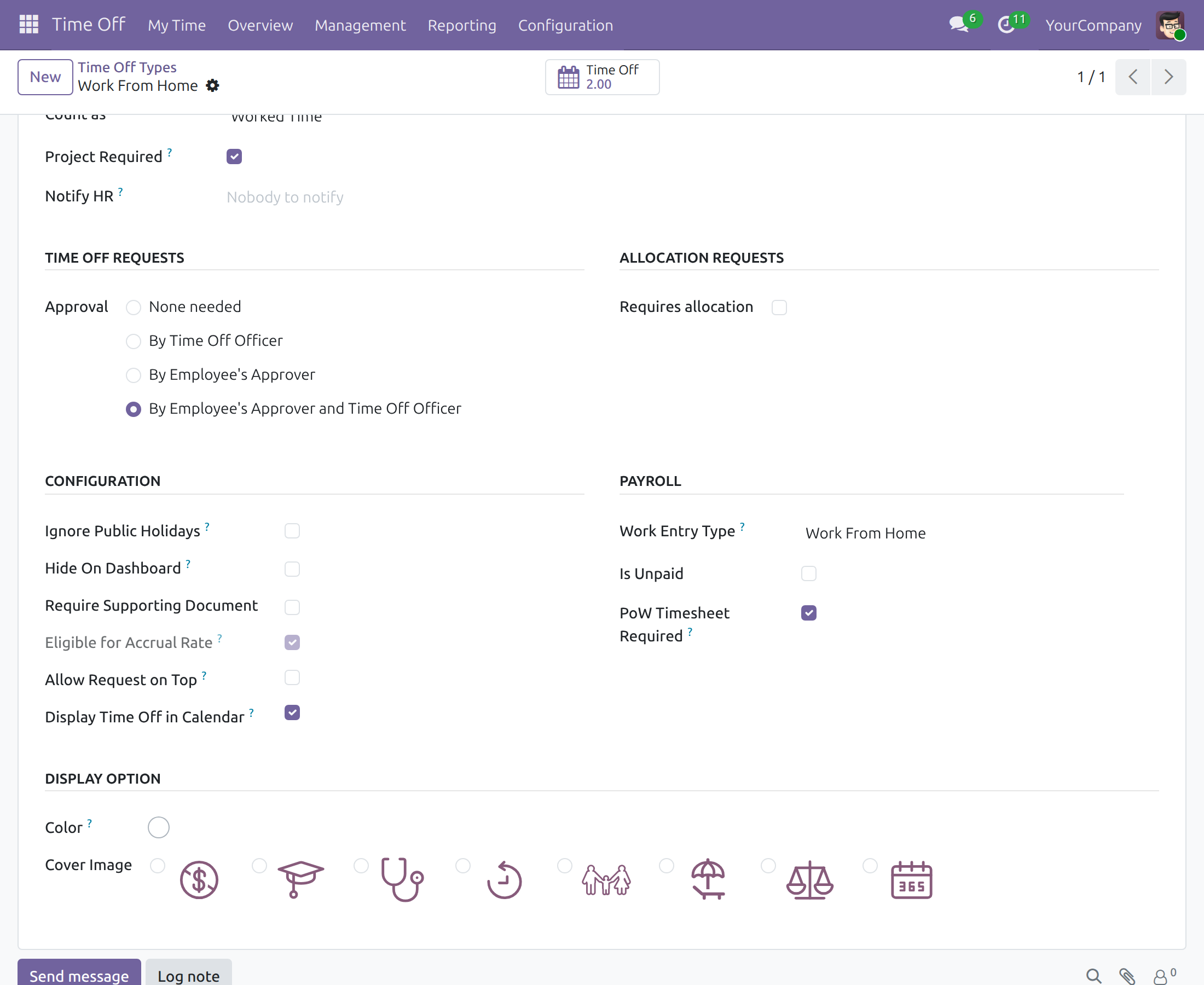Go to the next record arrow
Screen dimensions: 1204x985
pos(1168,77)
